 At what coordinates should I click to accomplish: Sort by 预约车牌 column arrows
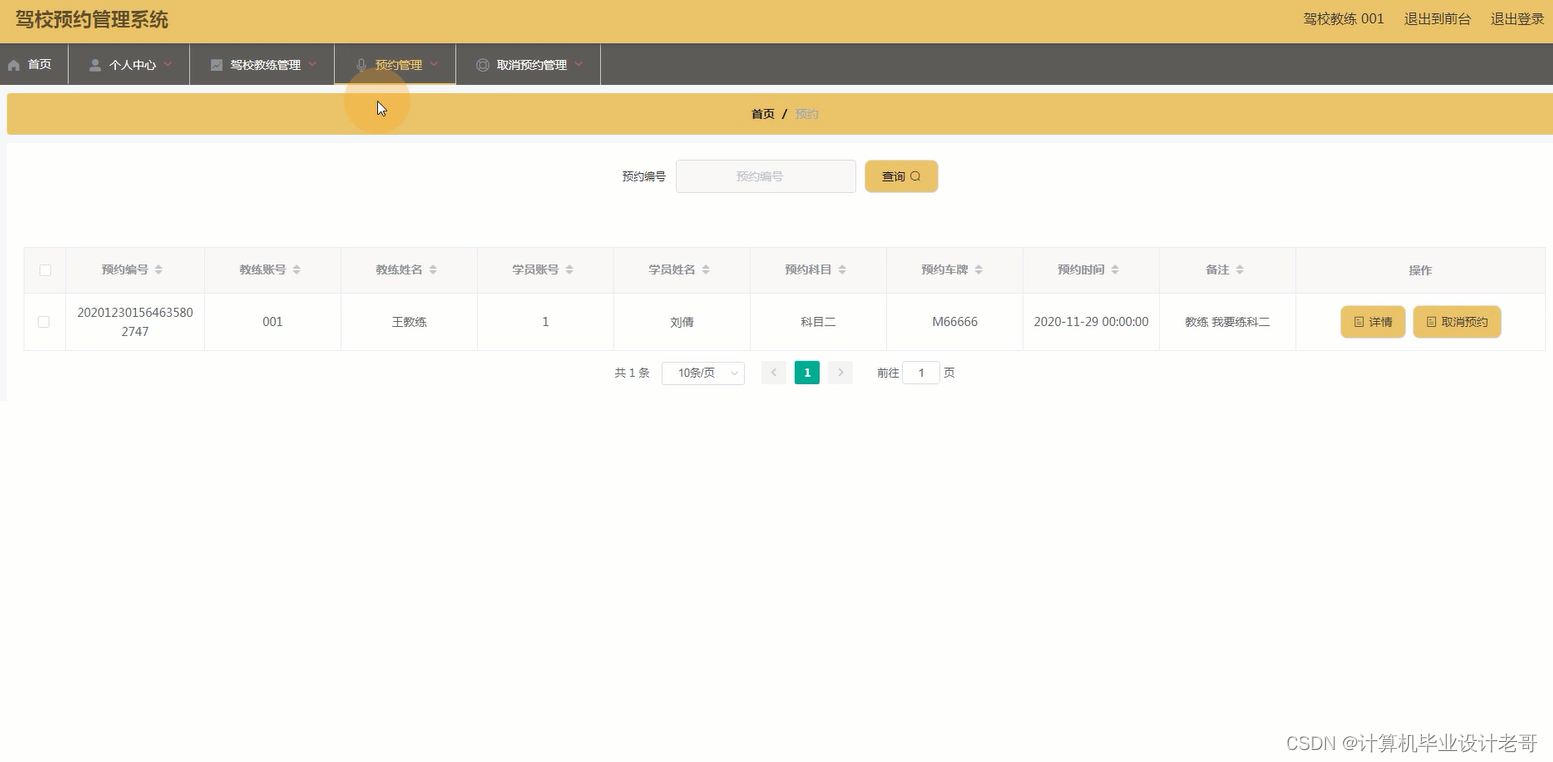coord(979,270)
